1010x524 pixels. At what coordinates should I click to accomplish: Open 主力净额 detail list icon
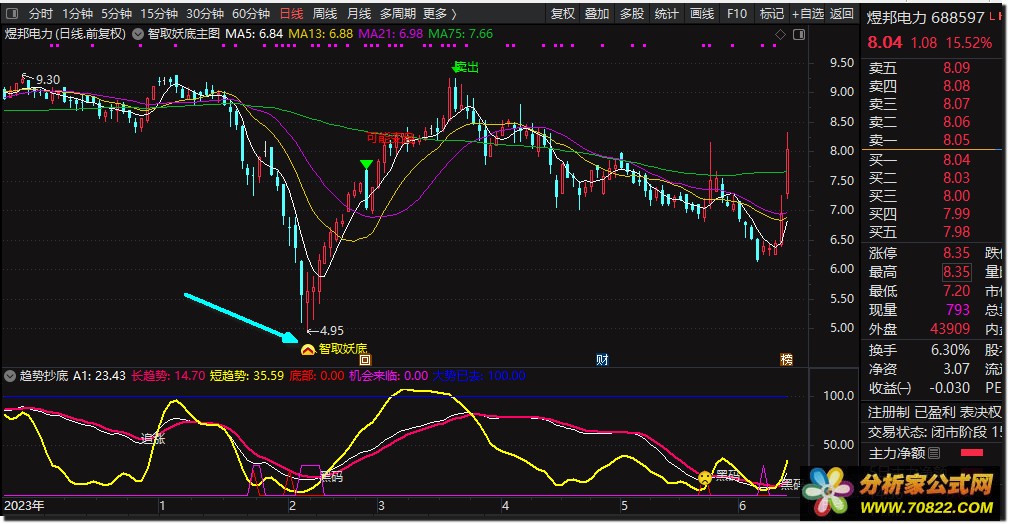tap(934, 453)
